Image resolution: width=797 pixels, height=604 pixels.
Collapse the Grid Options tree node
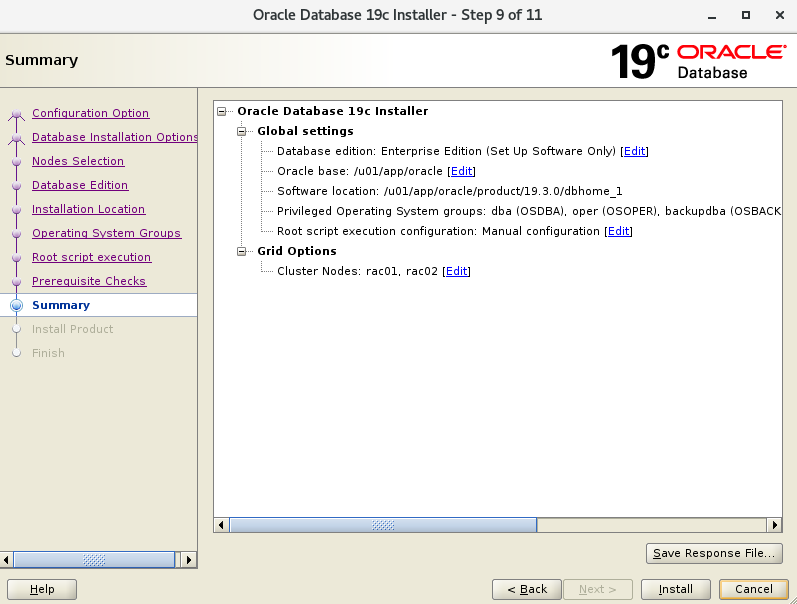point(241,251)
